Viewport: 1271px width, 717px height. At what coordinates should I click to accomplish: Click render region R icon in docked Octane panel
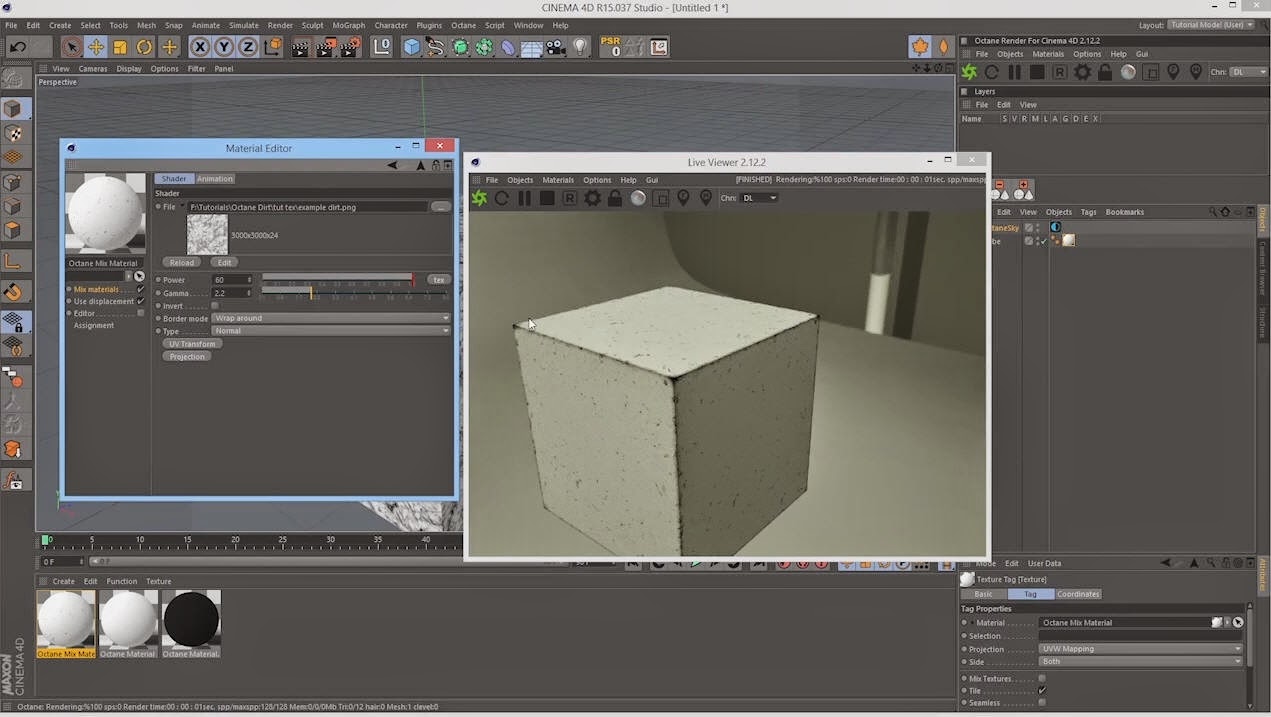coord(1060,72)
